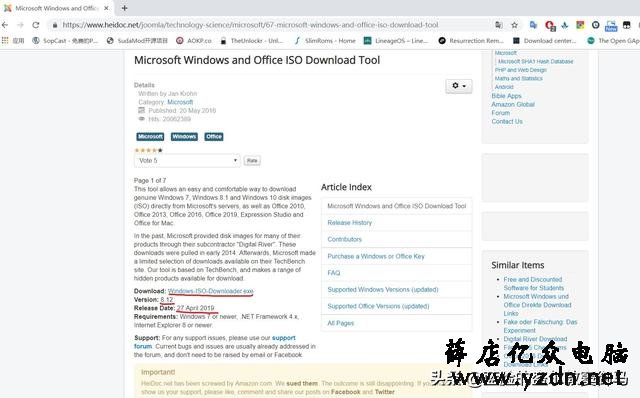Open Supported Office Versions (updated)
640x398 pixels.
[x=378, y=306]
